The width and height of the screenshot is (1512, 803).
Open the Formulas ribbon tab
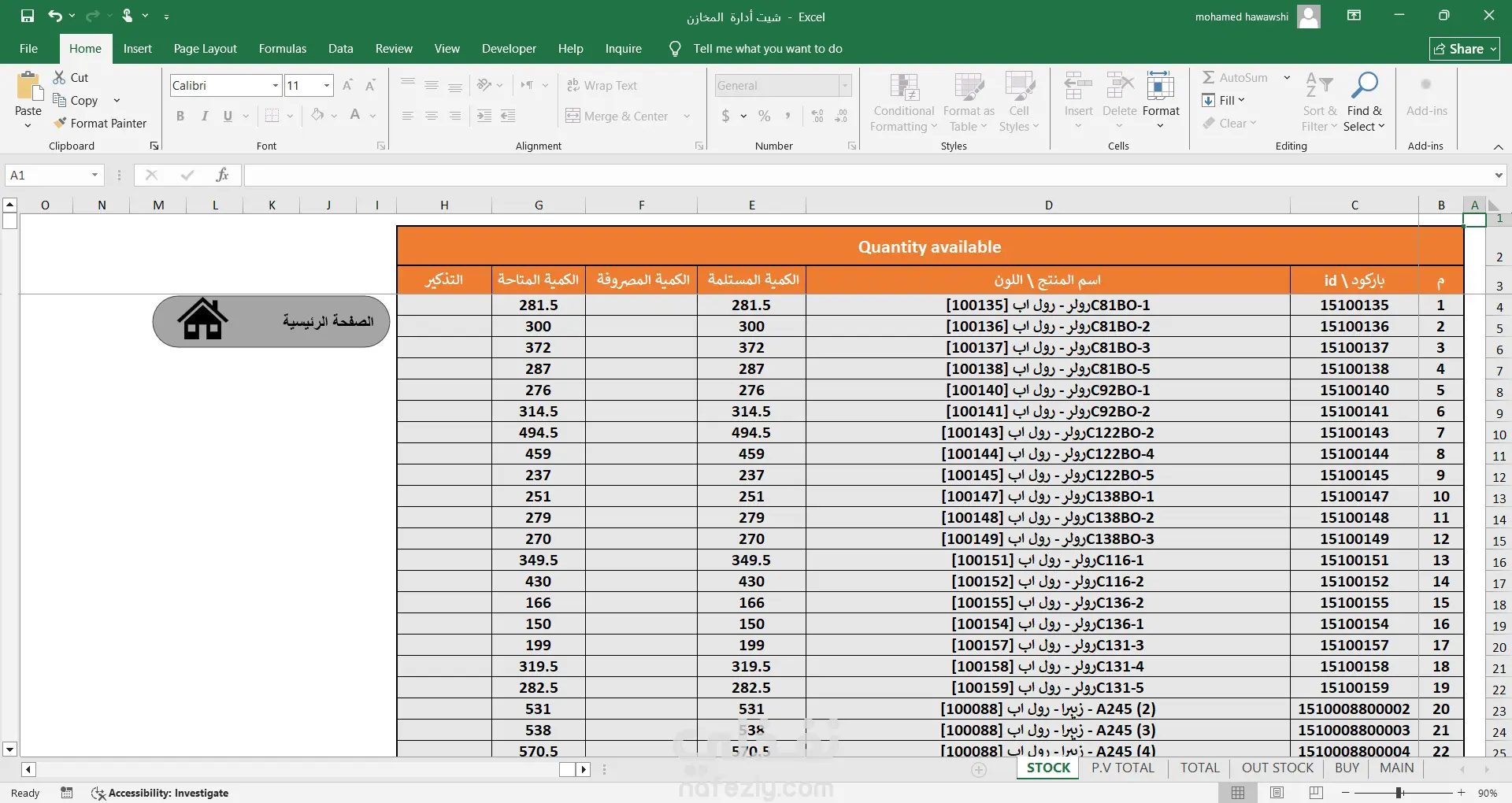pos(283,49)
